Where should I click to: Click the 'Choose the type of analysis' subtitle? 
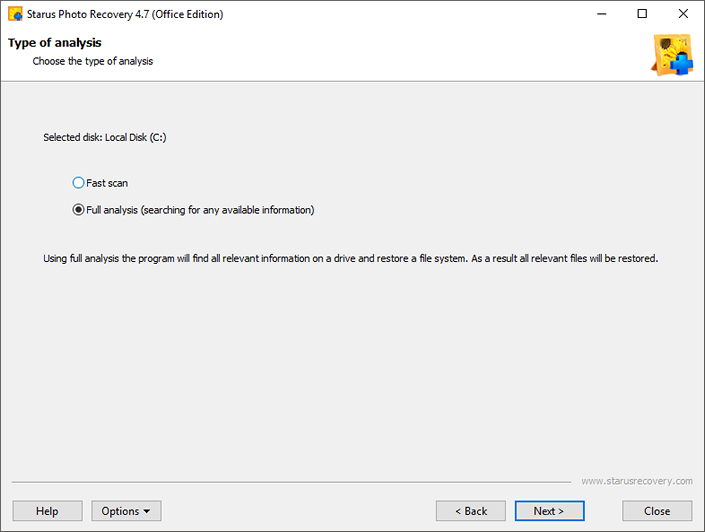(93, 61)
